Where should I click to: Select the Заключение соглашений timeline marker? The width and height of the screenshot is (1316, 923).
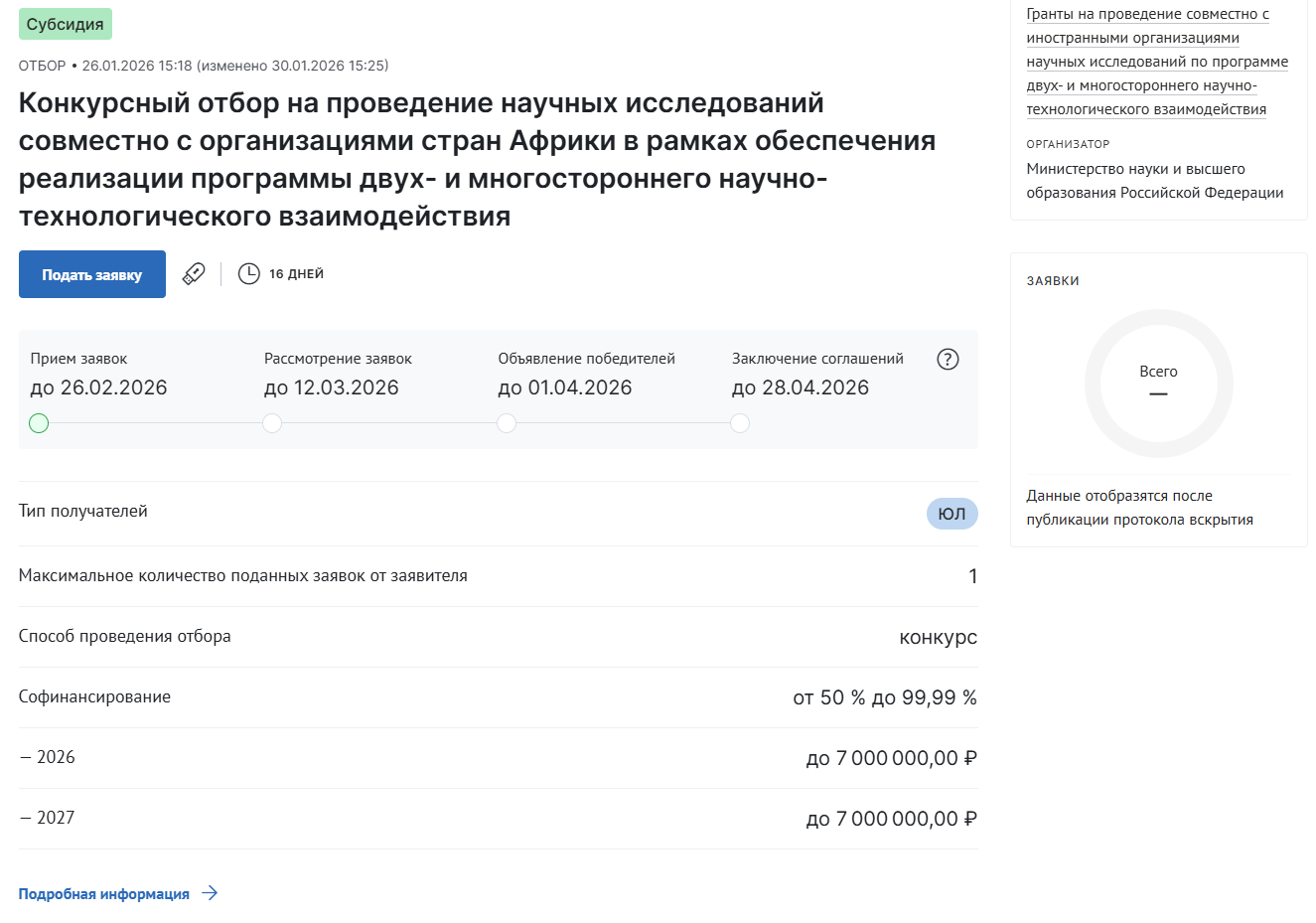(740, 423)
